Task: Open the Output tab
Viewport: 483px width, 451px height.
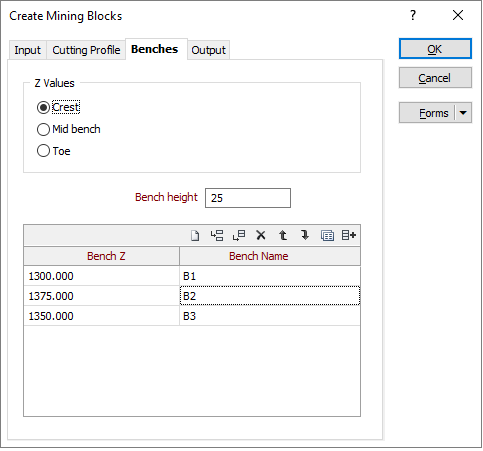Action: click(x=209, y=50)
